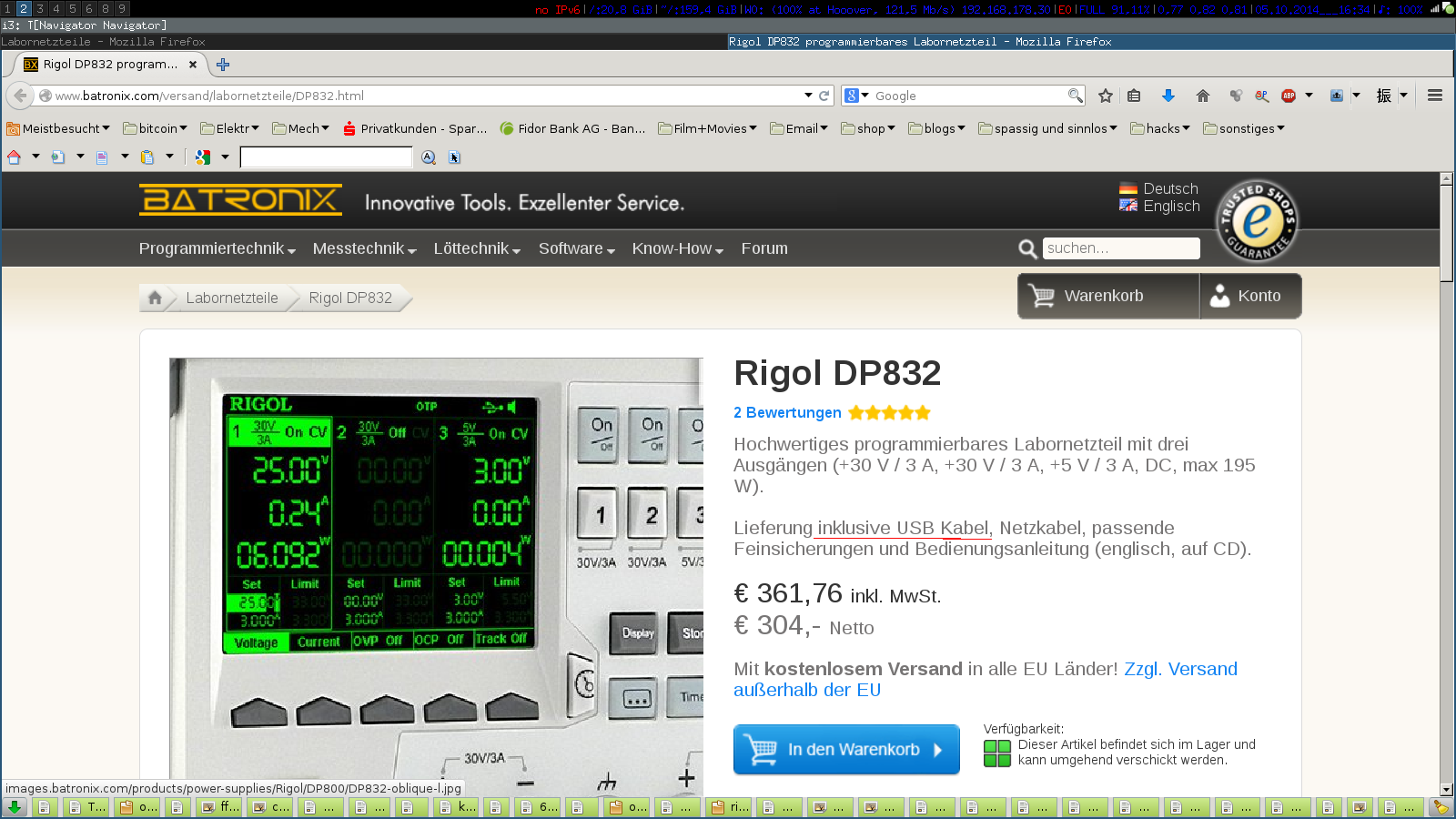Viewport: 1456px width, 819px height.
Task: Open the search engine selector dropdown
Action: tap(856, 96)
